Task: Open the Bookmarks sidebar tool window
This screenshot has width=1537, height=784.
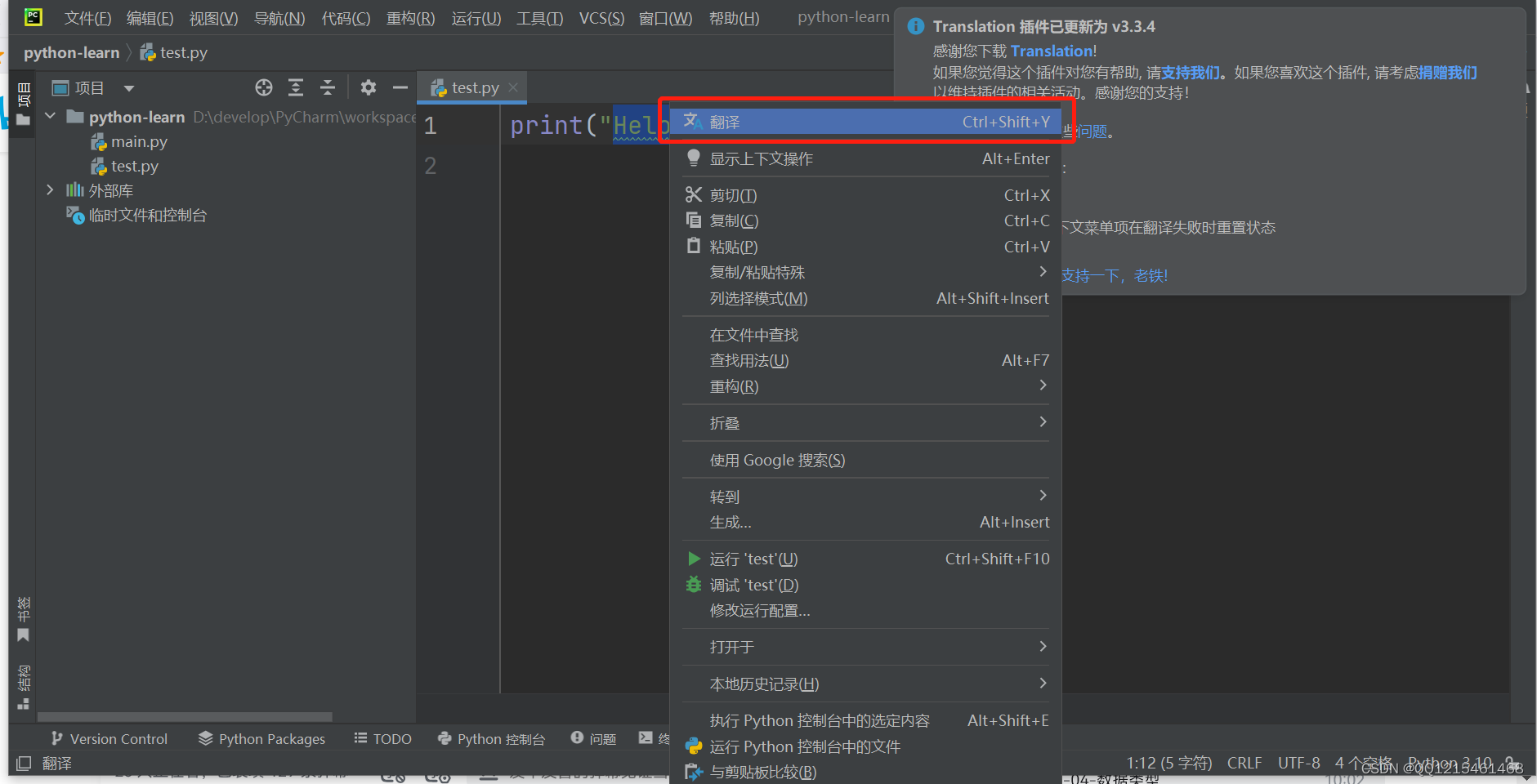Action: coord(24,619)
